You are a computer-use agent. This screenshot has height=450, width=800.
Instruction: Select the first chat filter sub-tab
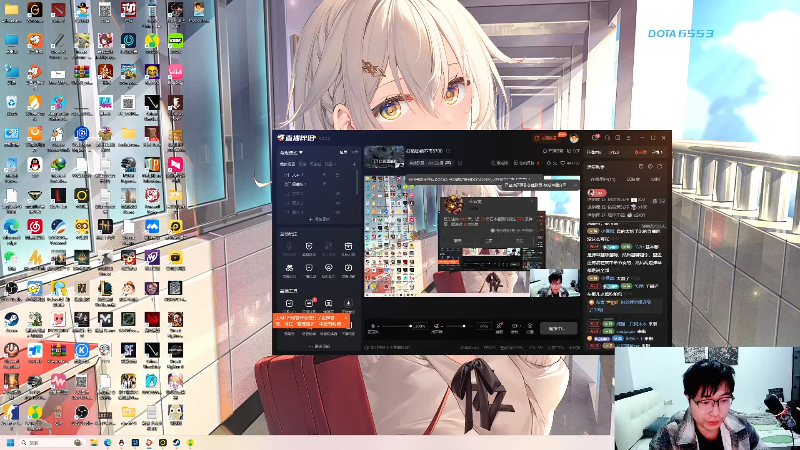pos(603,180)
